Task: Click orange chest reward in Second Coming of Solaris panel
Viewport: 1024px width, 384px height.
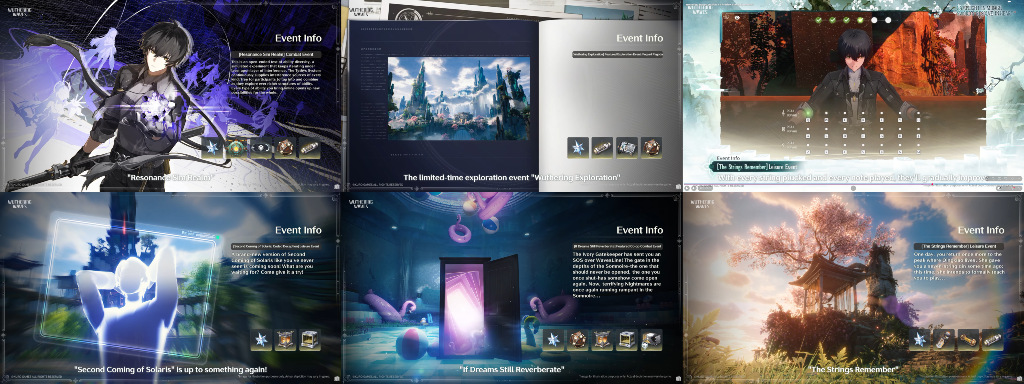Action: pos(285,340)
